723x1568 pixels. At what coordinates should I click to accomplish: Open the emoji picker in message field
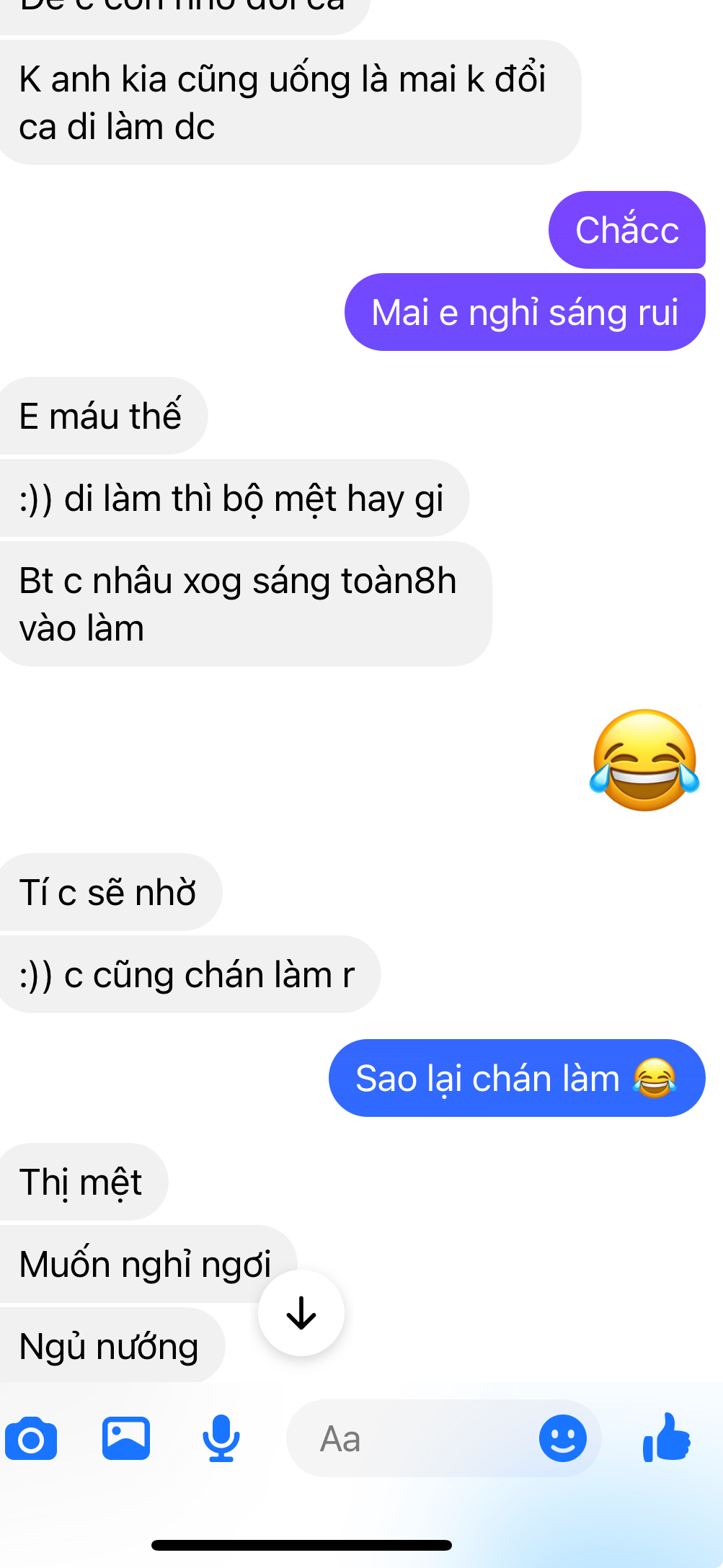click(x=562, y=1438)
